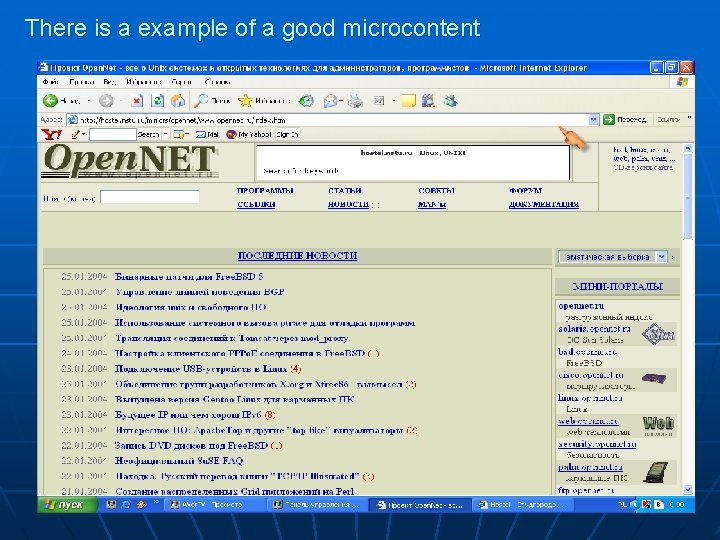Click the OpenNET site search field
The width and height of the screenshot is (720, 540).
[x=149, y=197]
